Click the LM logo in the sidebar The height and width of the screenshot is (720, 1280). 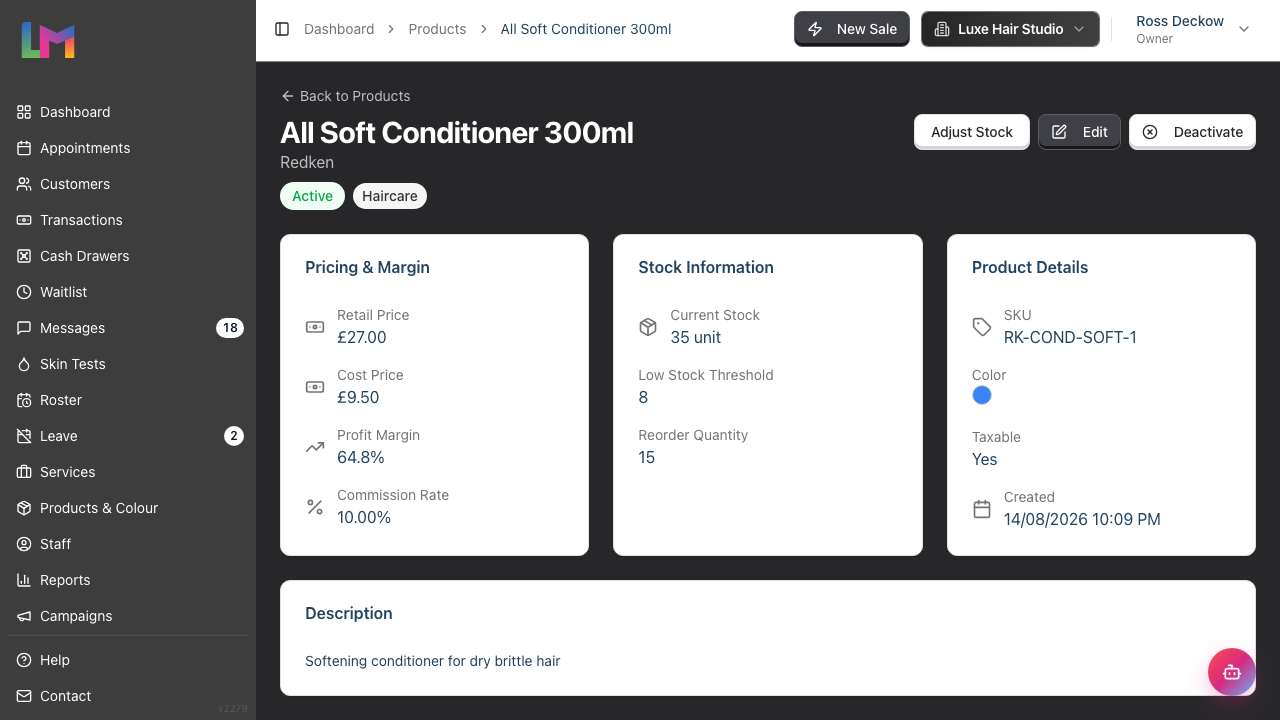point(48,40)
